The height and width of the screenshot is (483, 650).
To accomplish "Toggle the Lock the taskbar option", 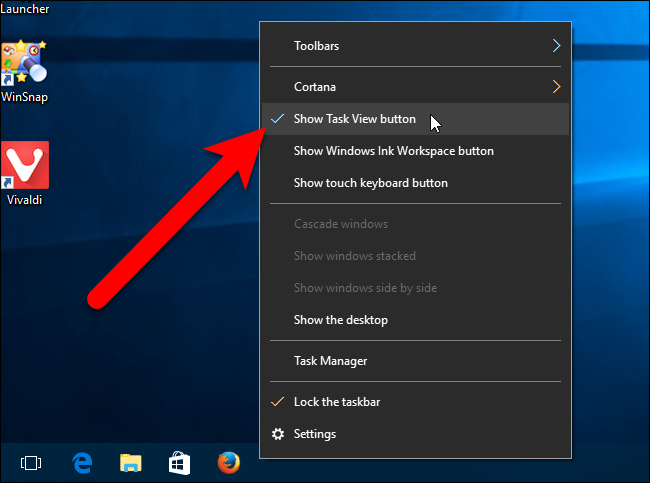I will [415, 402].
